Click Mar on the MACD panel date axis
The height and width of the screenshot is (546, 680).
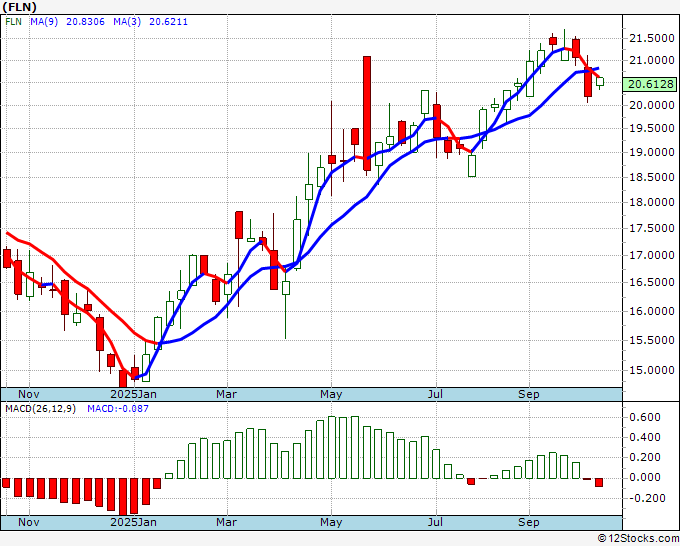tap(226, 522)
